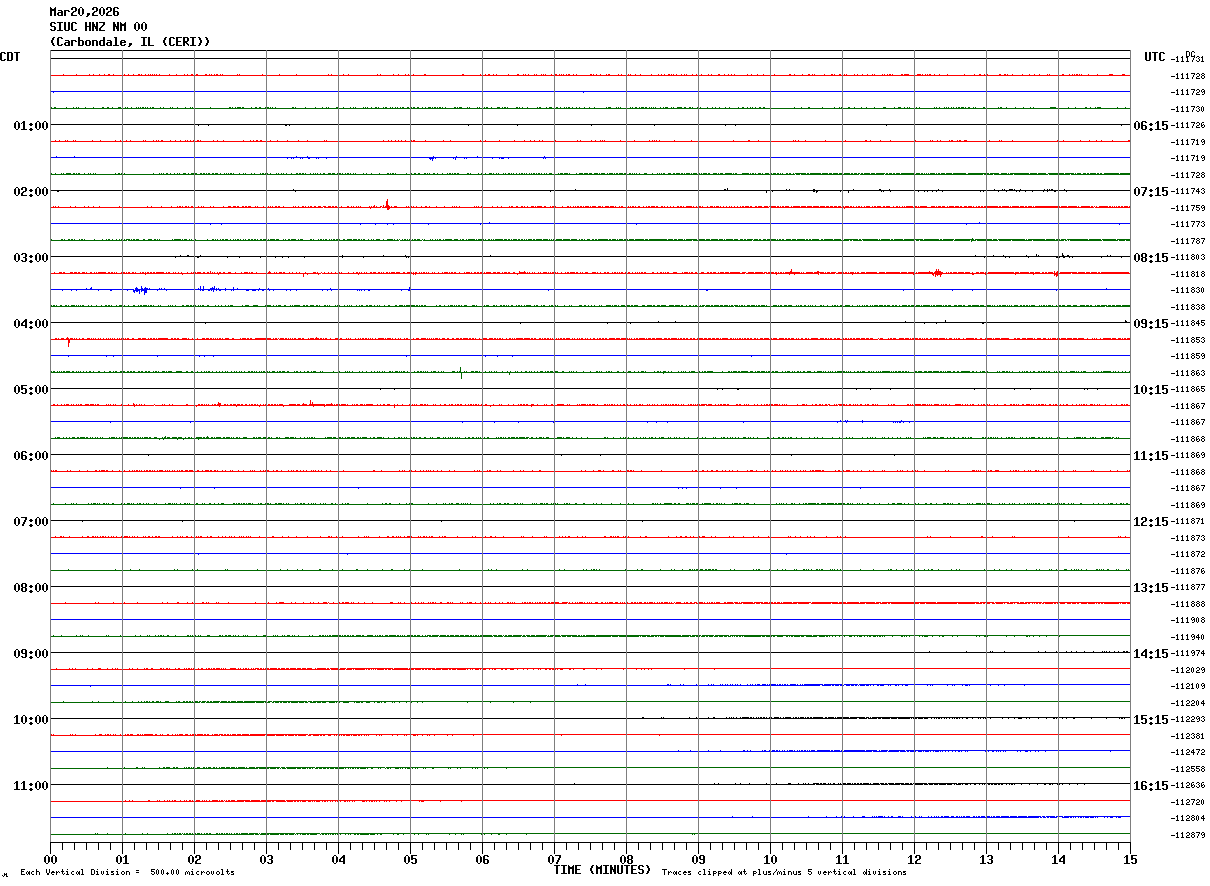This screenshot has height=886, width=1210.
Task: Click the 01:00 CDT time label
Action: [31, 125]
